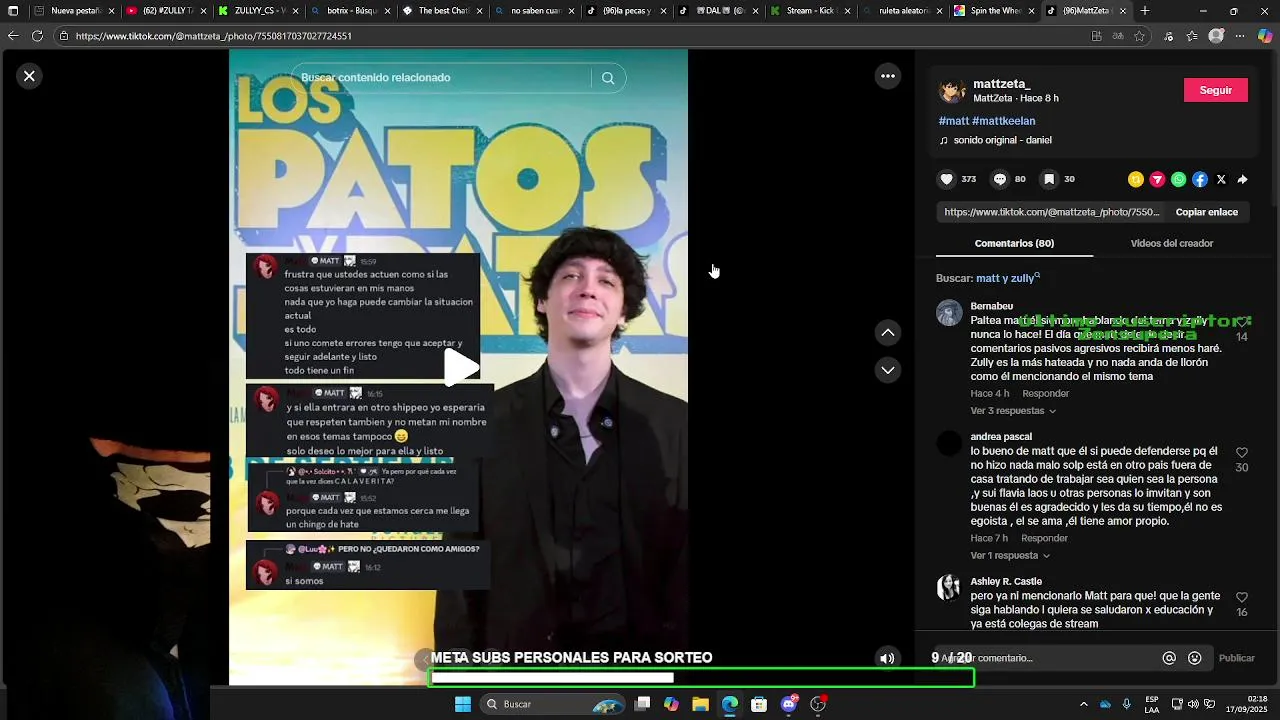Expand 'Ver 1 respuesta' under andrea pascal comment
The width and height of the screenshot is (1280, 720).
[1009, 556]
